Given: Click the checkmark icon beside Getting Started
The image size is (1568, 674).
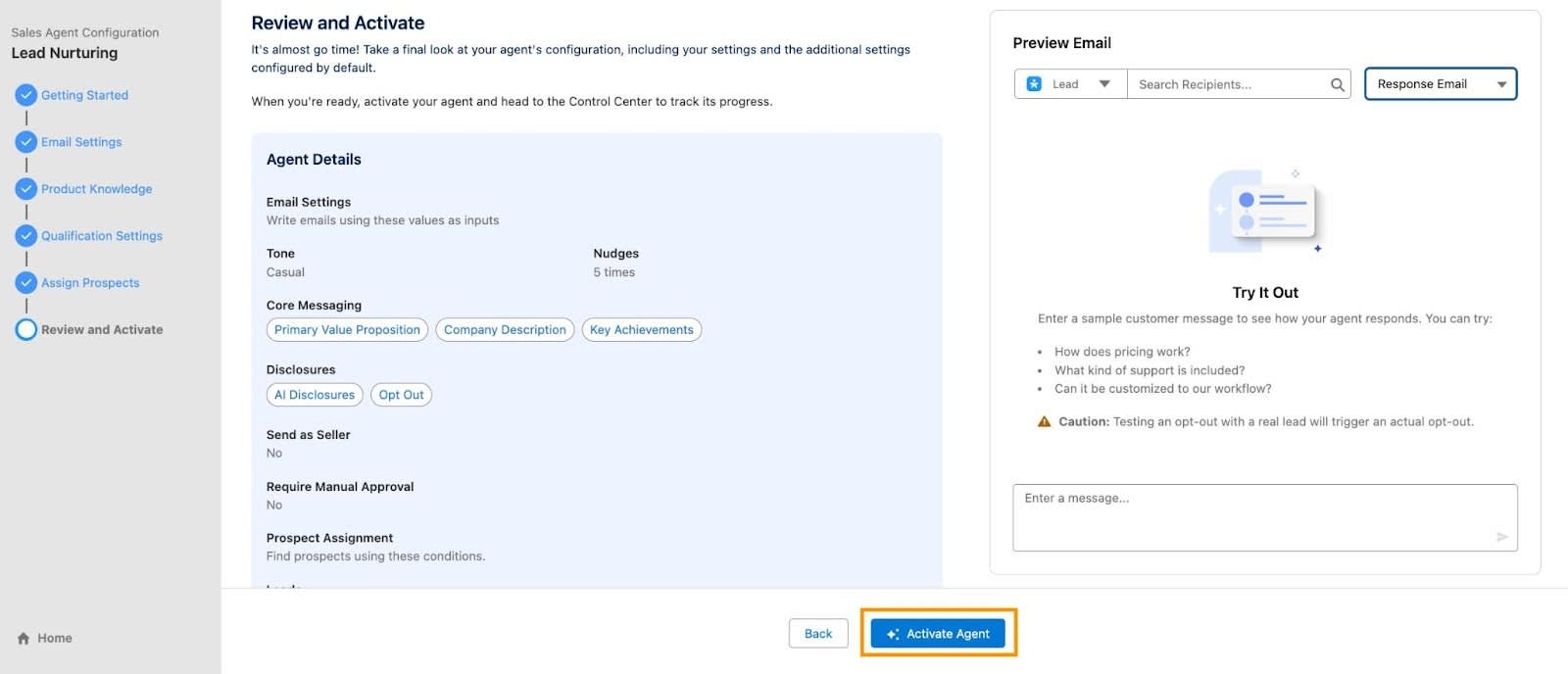Looking at the screenshot, I should point(24,95).
